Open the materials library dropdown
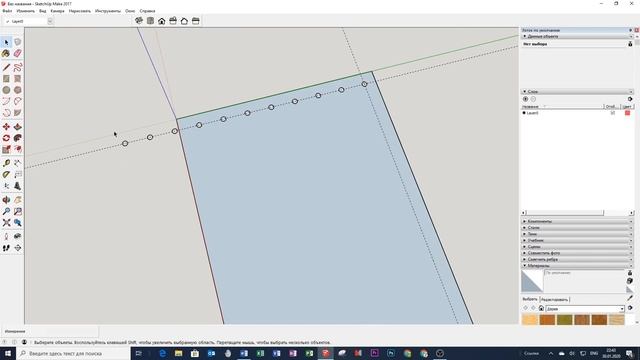Viewport: 640px width, 360px height. tap(585, 309)
